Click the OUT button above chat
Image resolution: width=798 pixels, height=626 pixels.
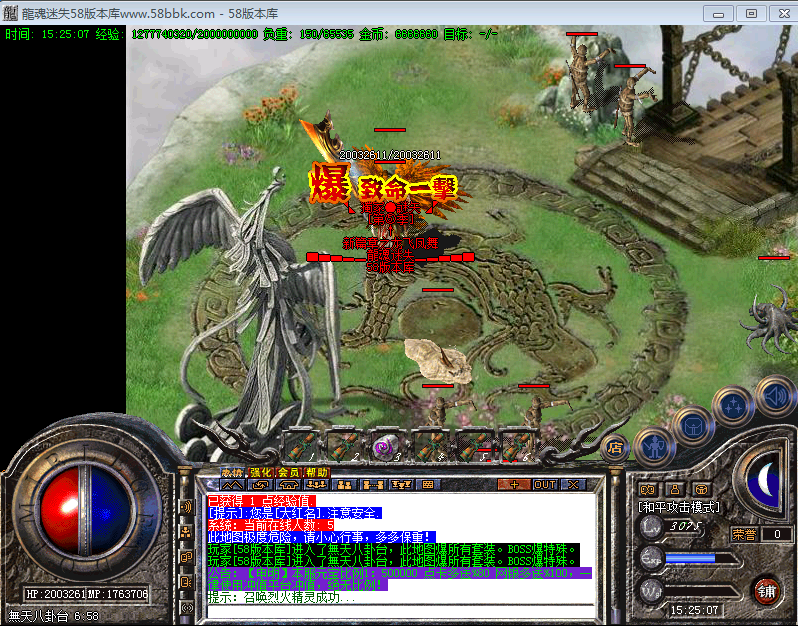544,485
